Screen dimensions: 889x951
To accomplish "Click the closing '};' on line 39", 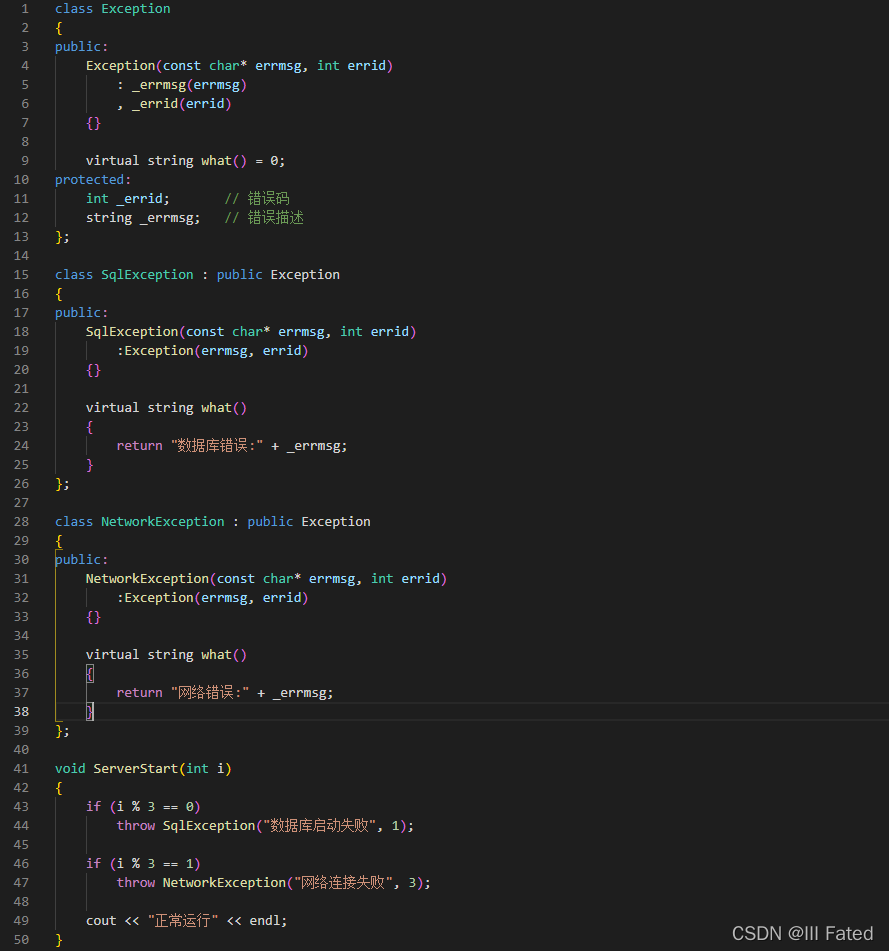I will tap(62, 731).
